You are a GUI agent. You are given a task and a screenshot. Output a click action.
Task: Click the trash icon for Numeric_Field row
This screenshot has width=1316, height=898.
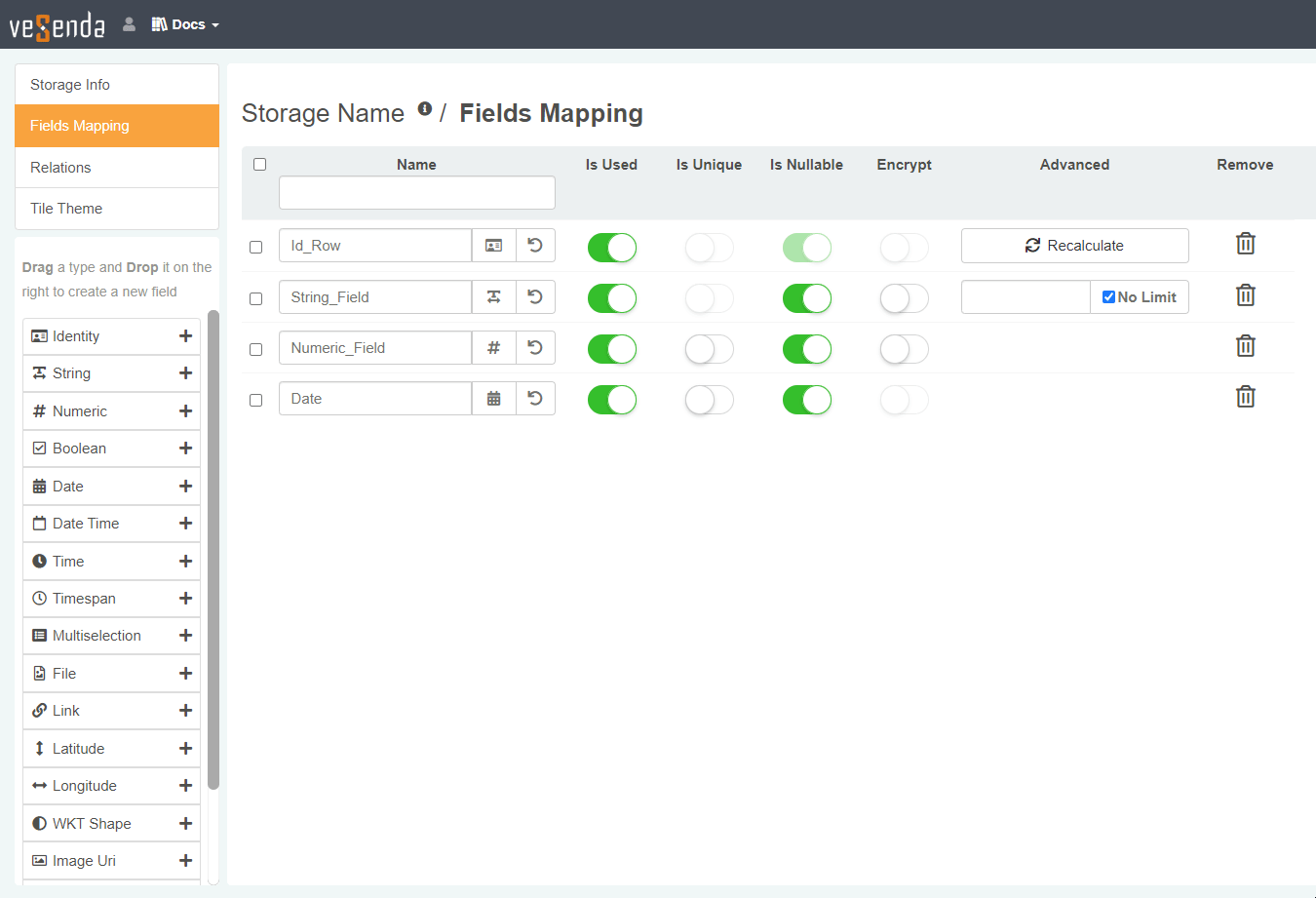tap(1245, 346)
